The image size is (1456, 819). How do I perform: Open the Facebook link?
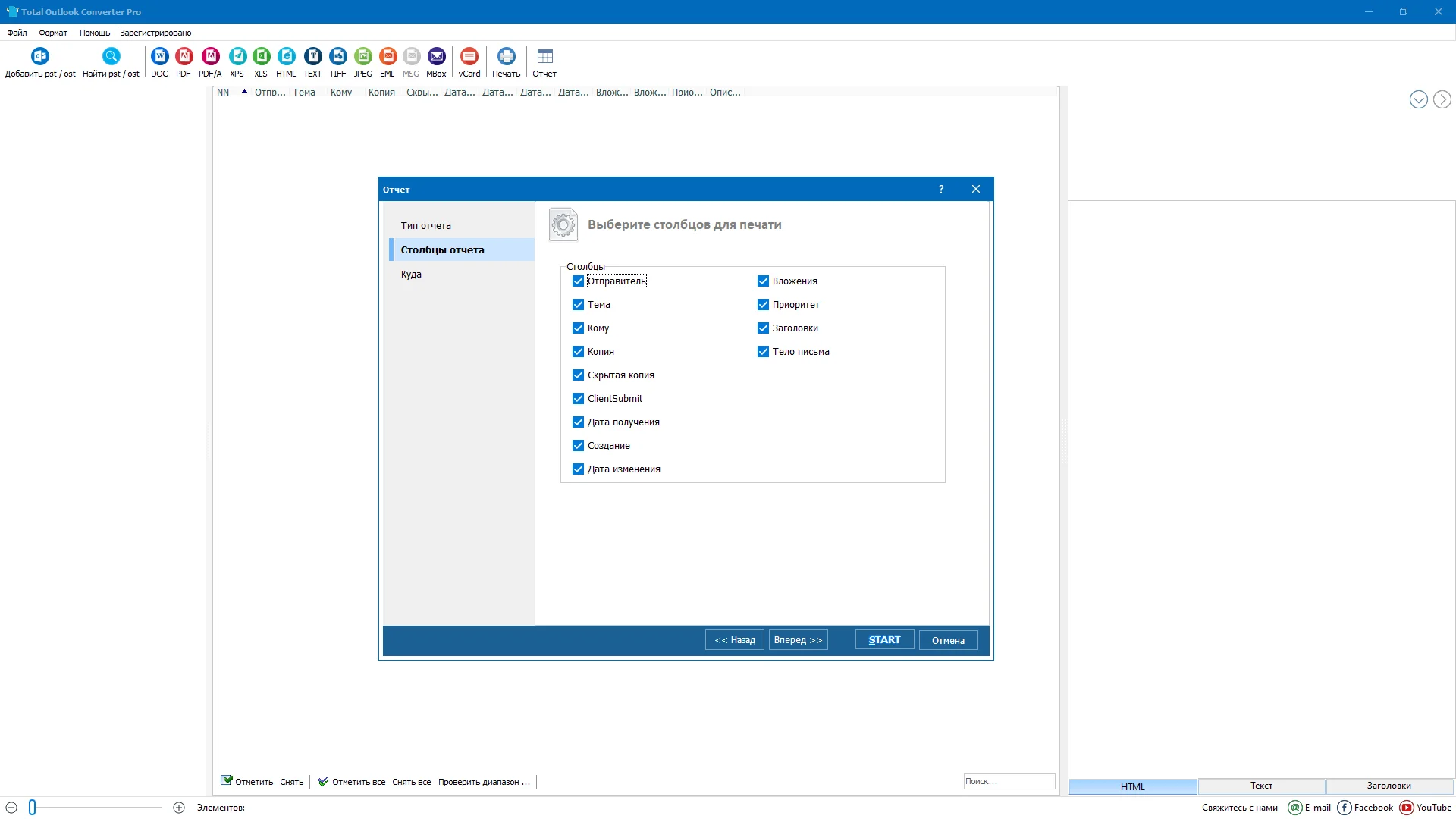(1365, 808)
